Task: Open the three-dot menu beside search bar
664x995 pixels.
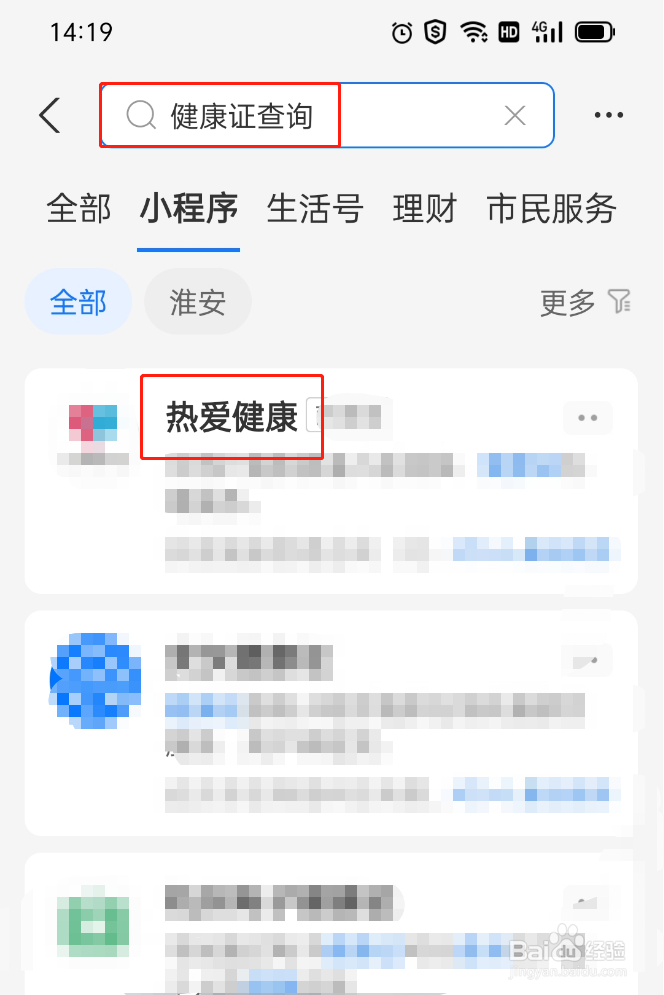Action: (x=609, y=115)
